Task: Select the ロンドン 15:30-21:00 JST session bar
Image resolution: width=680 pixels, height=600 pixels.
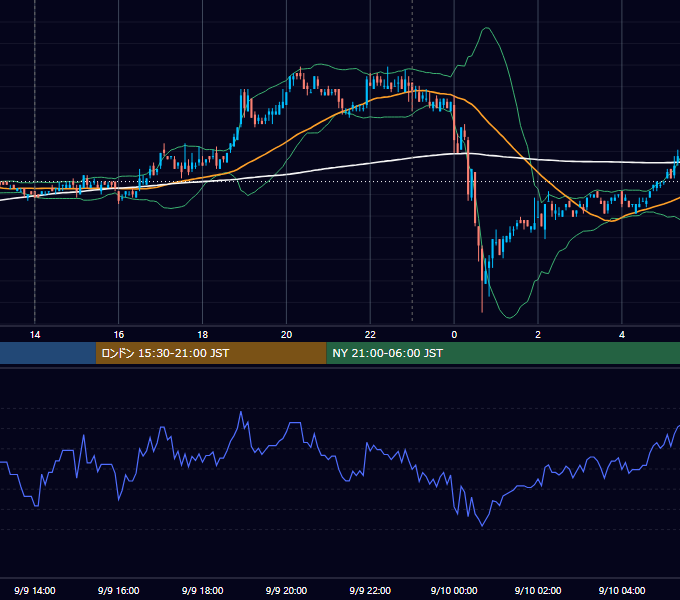Action: pos(211,353)
